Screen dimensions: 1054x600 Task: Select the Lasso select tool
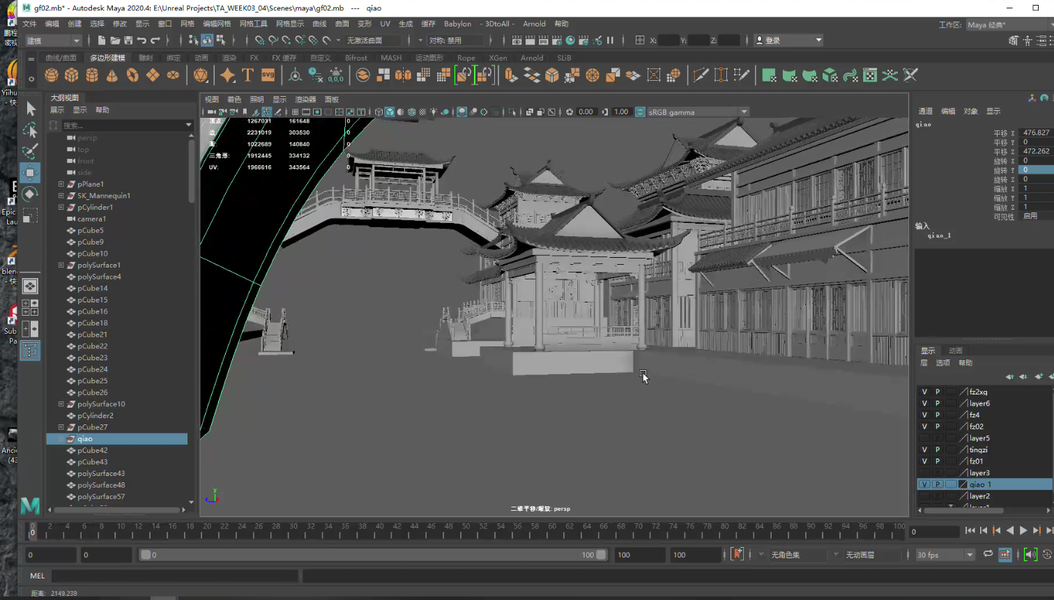[30, 130]
